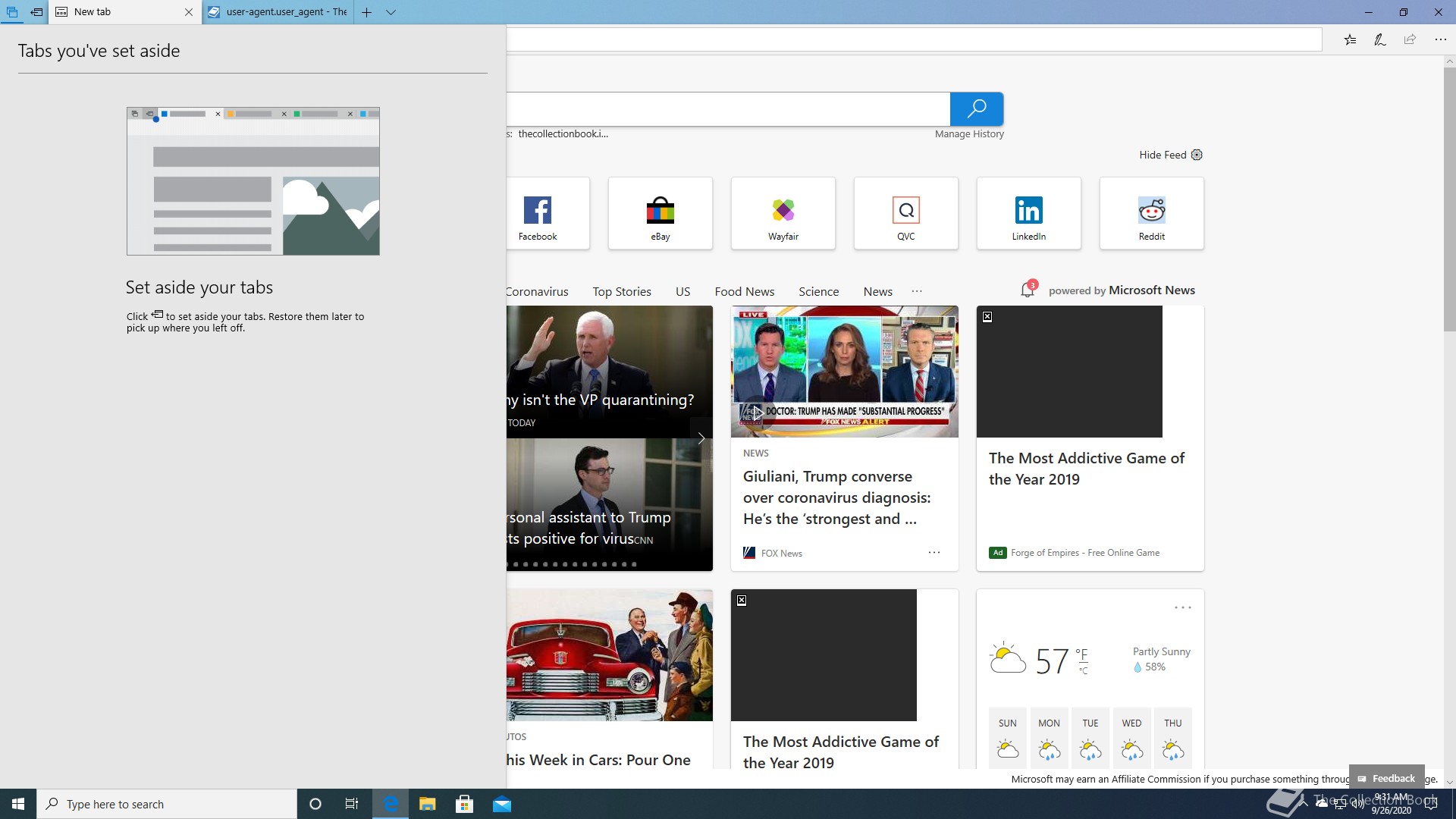The width and height of the screenshot is (1456, 819).
Task: Click Most Addictive Game headline beside news card
Action: coord(1086,469)
